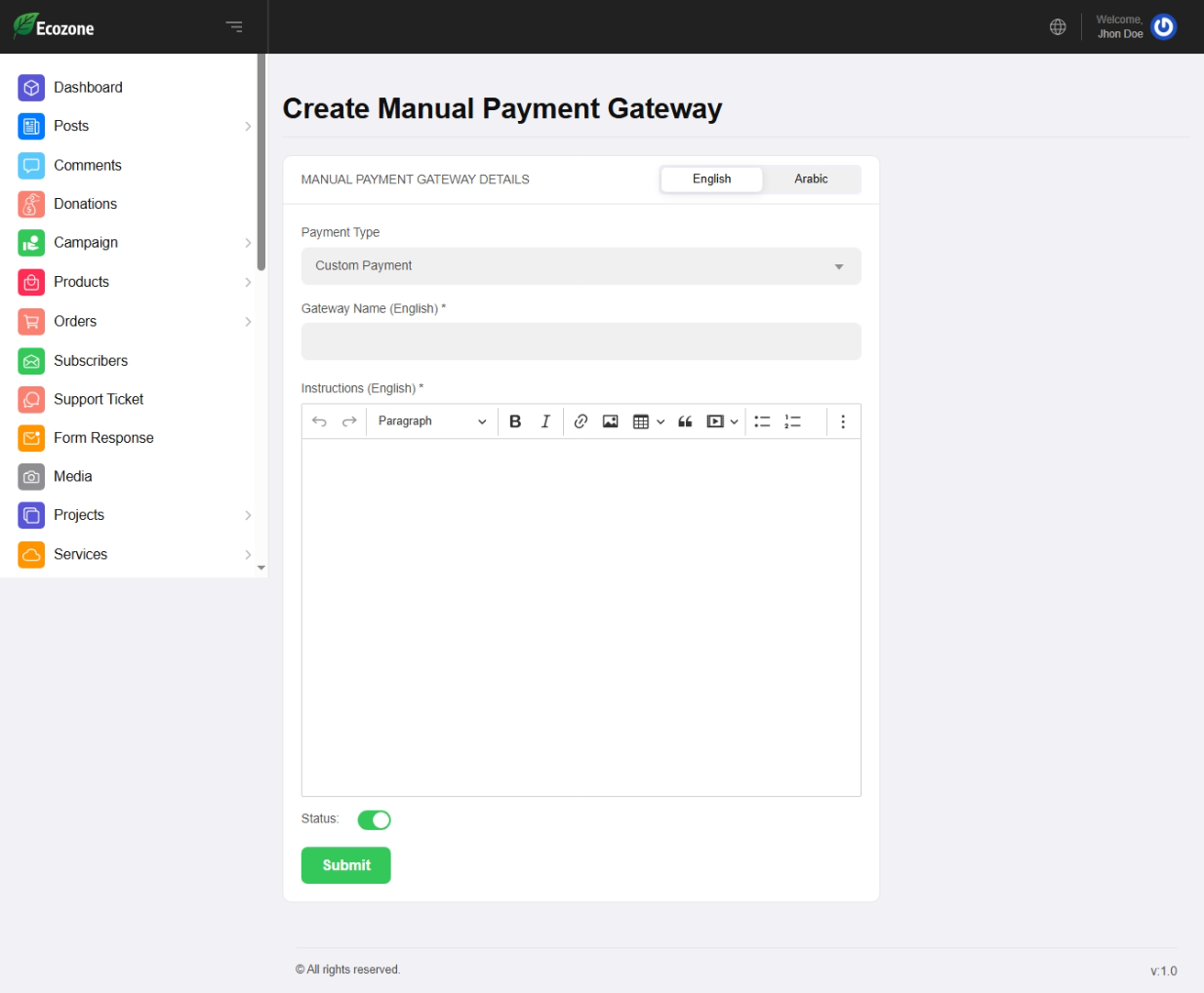Insert a block quote in editor
The height and width of the screenshot is (993, 1204).
(x=685, y=421)
